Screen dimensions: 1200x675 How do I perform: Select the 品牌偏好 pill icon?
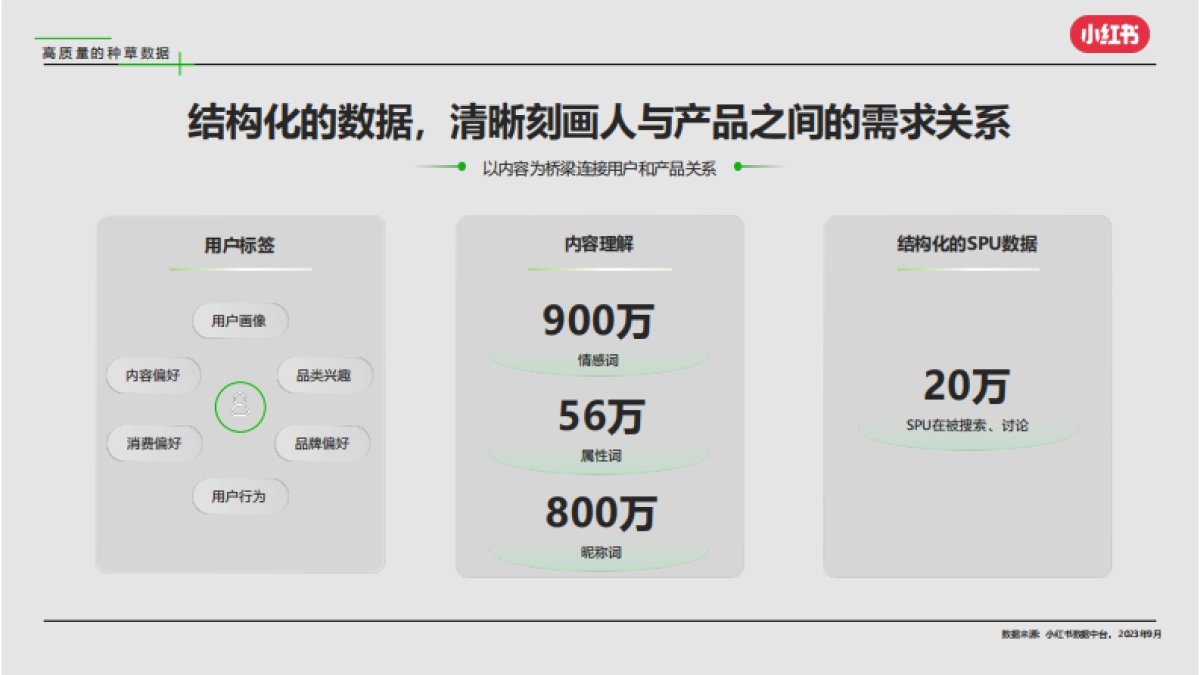click(x=320, y=443)
